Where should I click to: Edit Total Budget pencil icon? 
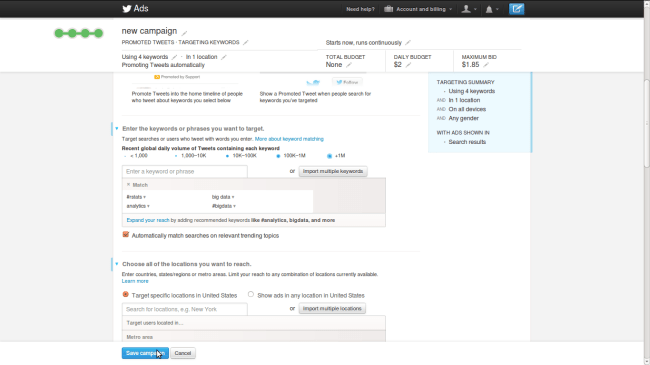(x=349, y=65)
